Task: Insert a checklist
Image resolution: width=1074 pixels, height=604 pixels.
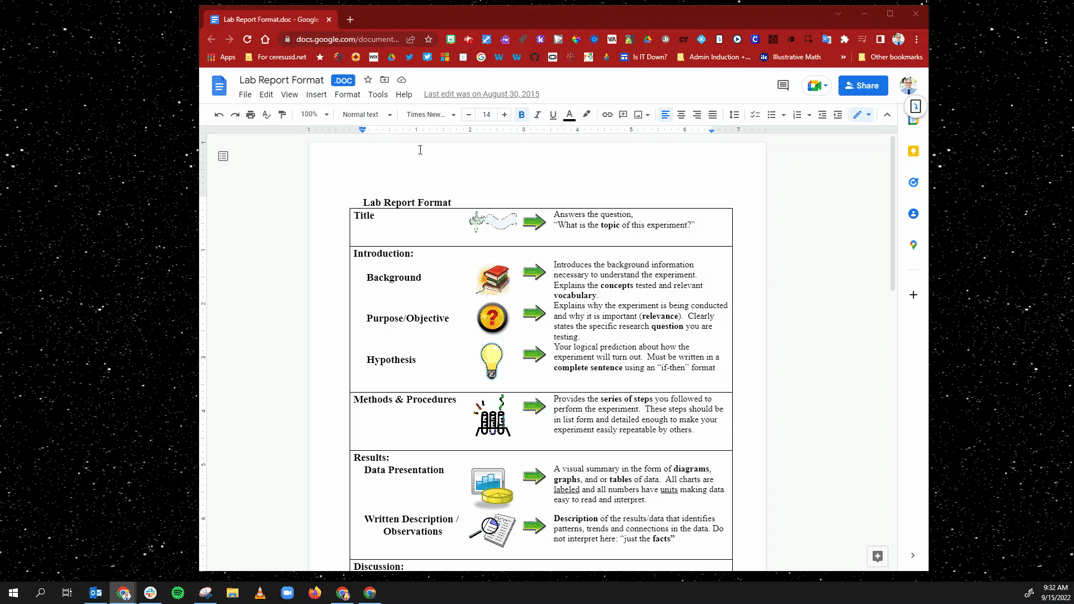Action: [x=755, y=114]
